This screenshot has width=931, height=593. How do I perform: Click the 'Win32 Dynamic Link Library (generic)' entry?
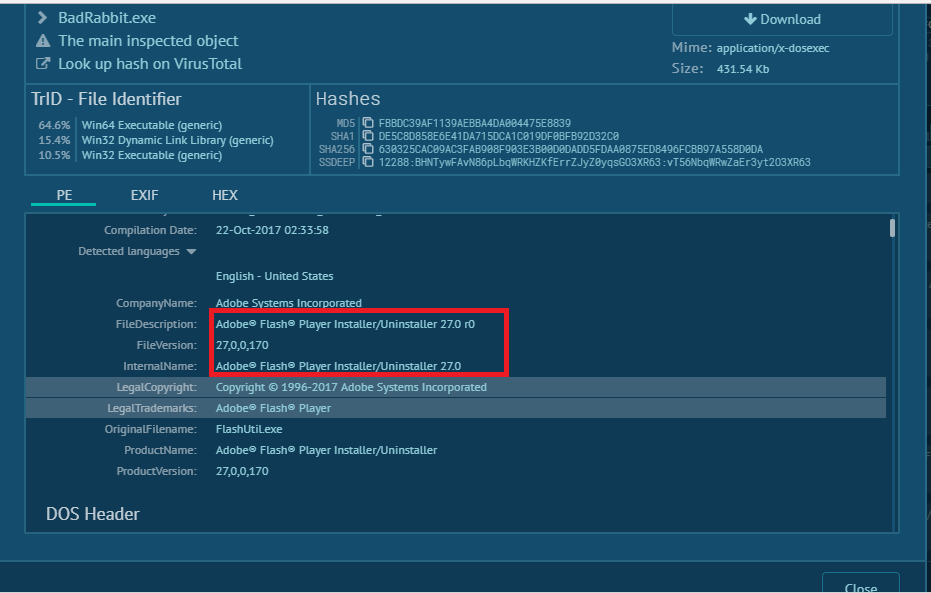(178, 140)
